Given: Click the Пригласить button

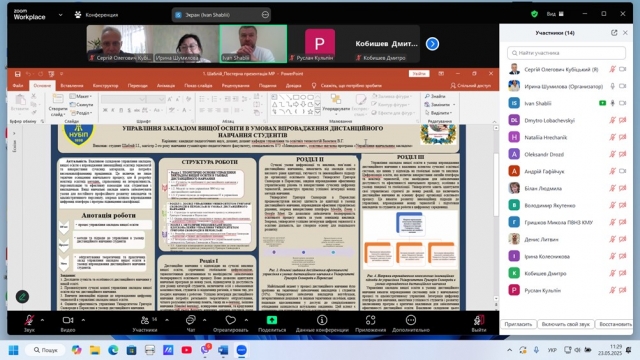Looking at the screenshot, I should 518,324.
